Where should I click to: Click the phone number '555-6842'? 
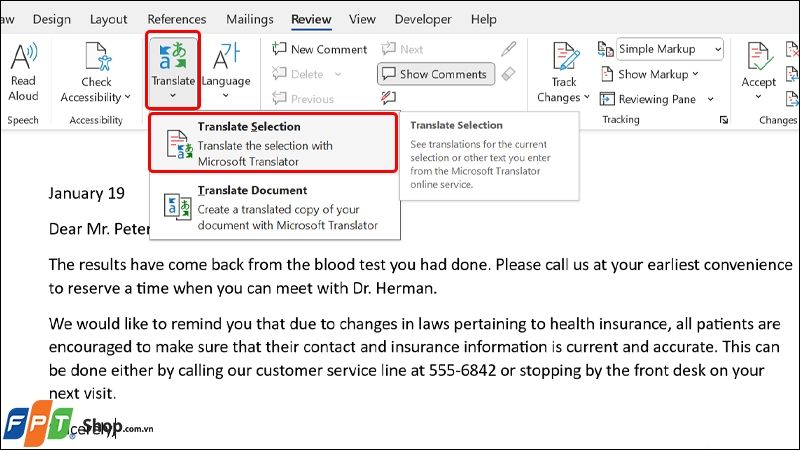[462, 370]
